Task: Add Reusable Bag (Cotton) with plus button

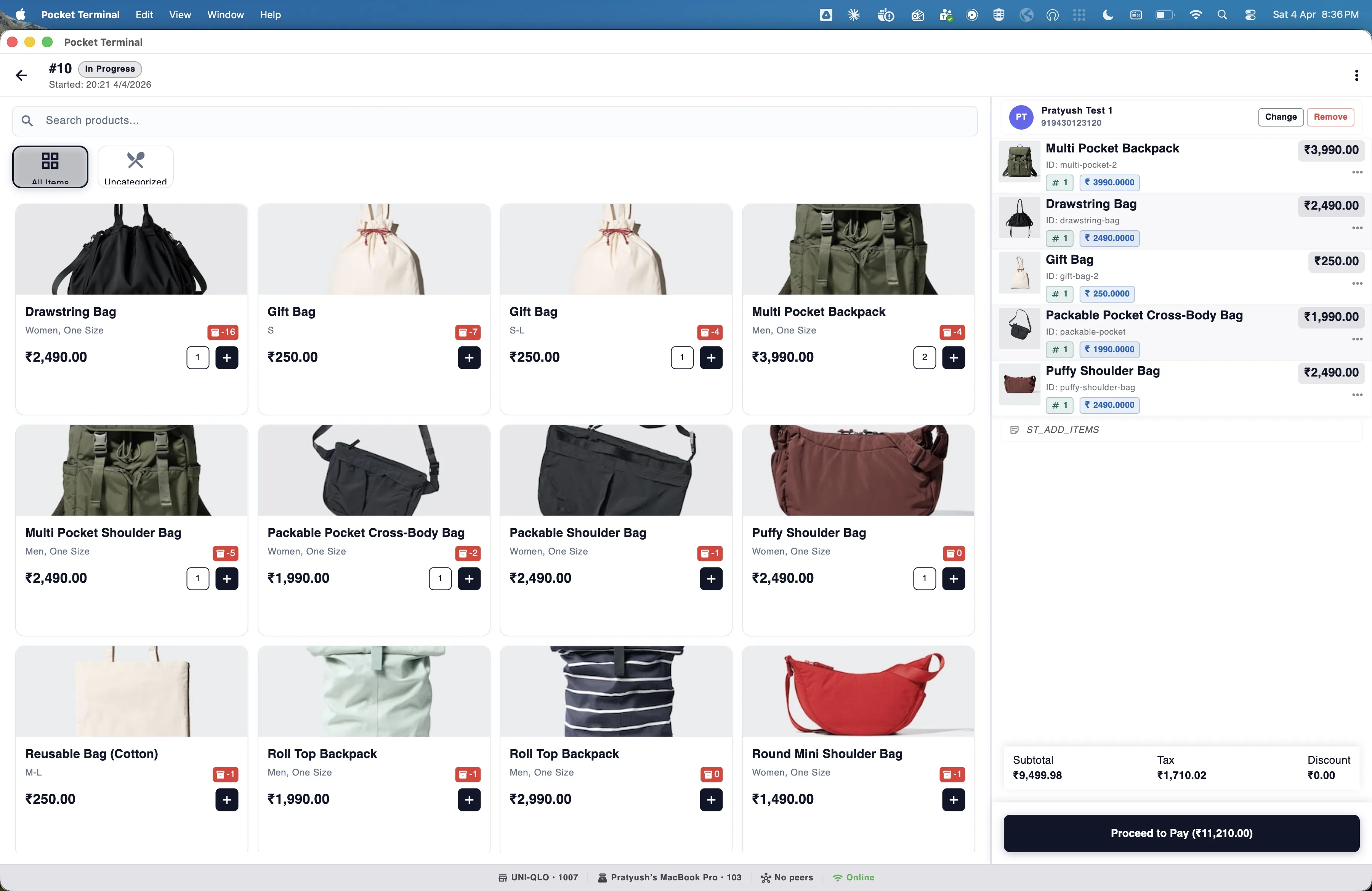Action: pyautogui.click(x=226, y=800)
